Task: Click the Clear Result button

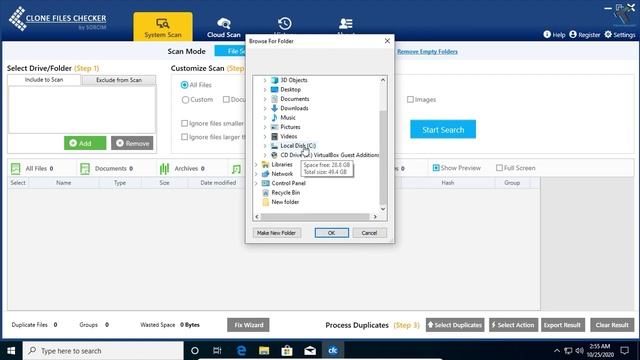Action: (612, 325)
